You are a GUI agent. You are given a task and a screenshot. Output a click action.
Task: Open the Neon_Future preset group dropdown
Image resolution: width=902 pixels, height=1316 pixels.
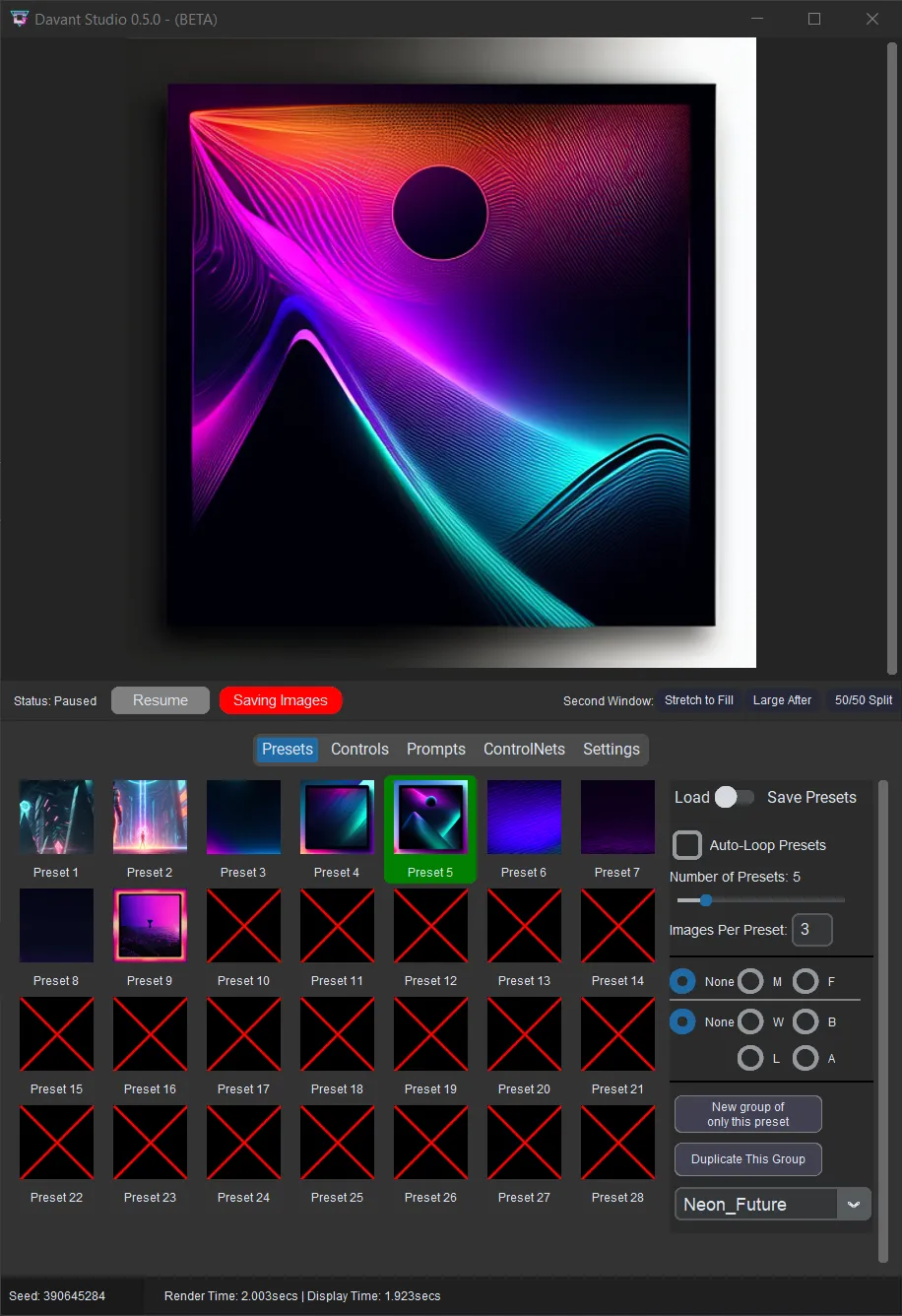[x=856, y=1204]
